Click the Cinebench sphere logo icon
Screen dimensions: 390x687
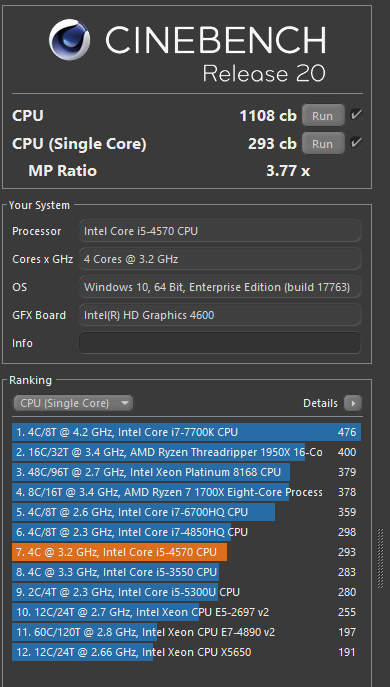69,39
